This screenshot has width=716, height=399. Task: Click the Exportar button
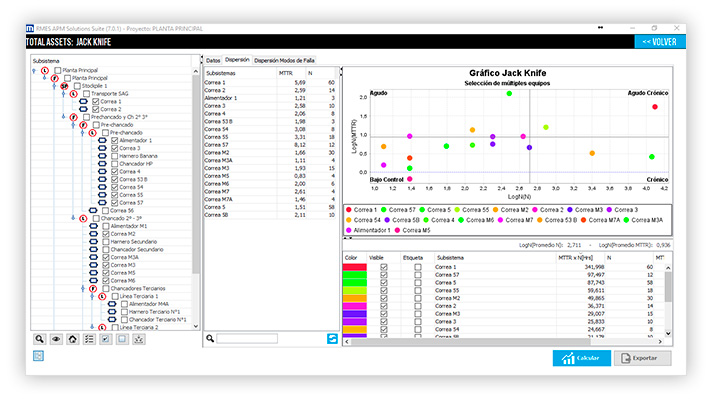642,358
